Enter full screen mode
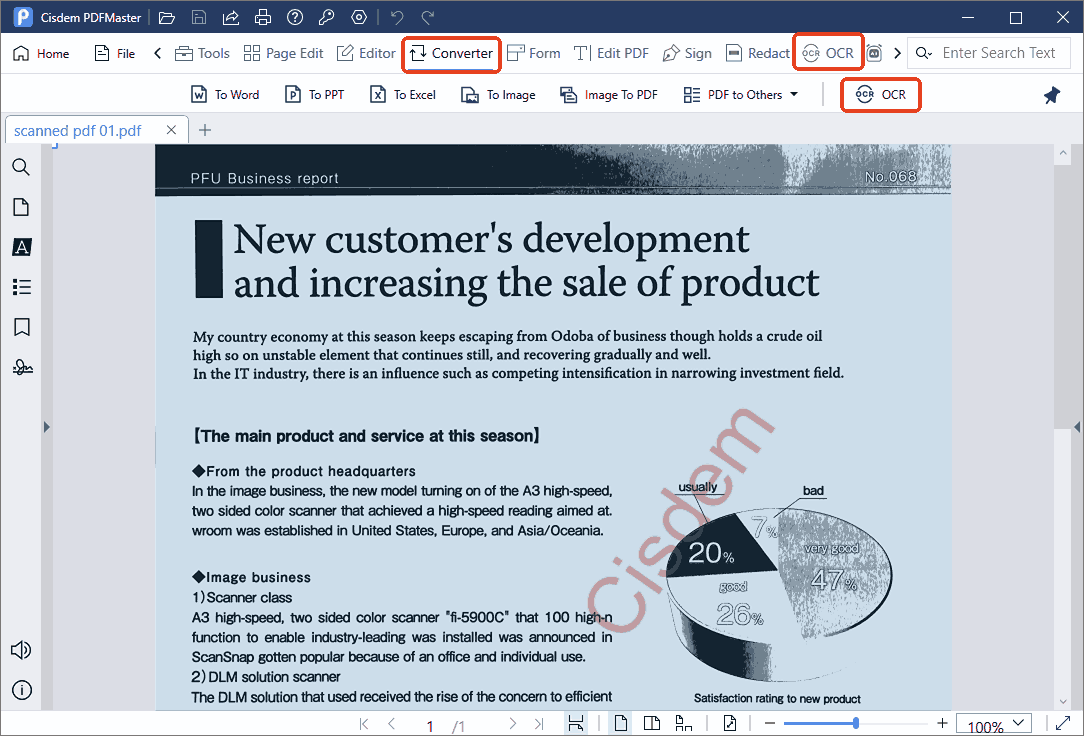 [1063, 724]
